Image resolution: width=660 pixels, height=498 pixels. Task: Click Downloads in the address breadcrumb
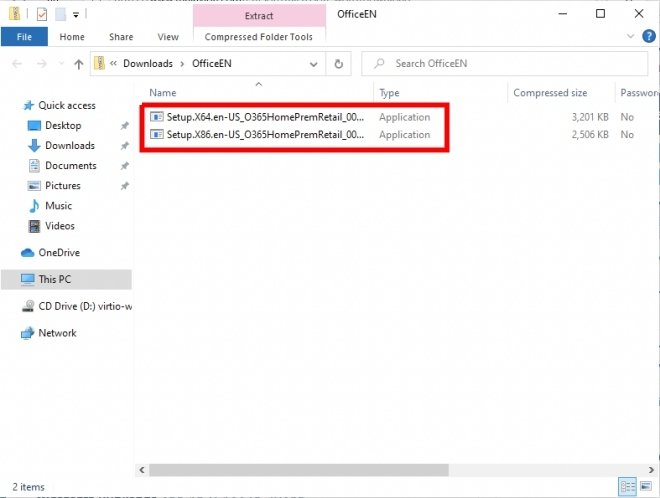(x=148, y=64)
